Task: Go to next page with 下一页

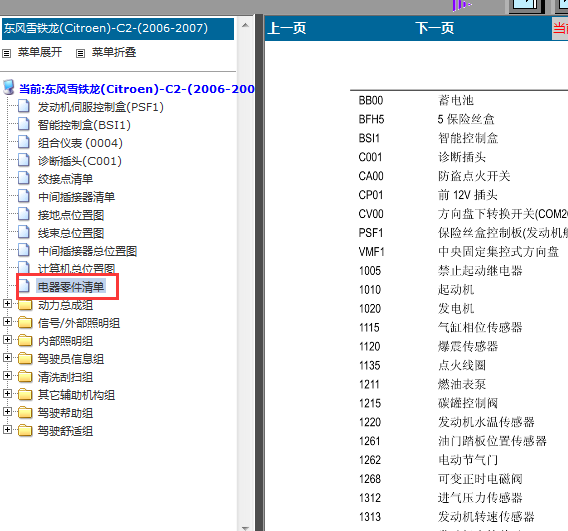Action: click(x=435, y=28)
